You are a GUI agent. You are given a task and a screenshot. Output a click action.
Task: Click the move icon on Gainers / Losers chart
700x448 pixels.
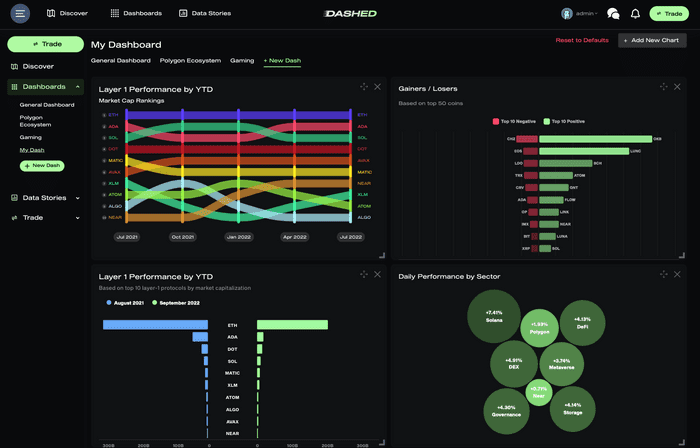coord(664,87)
